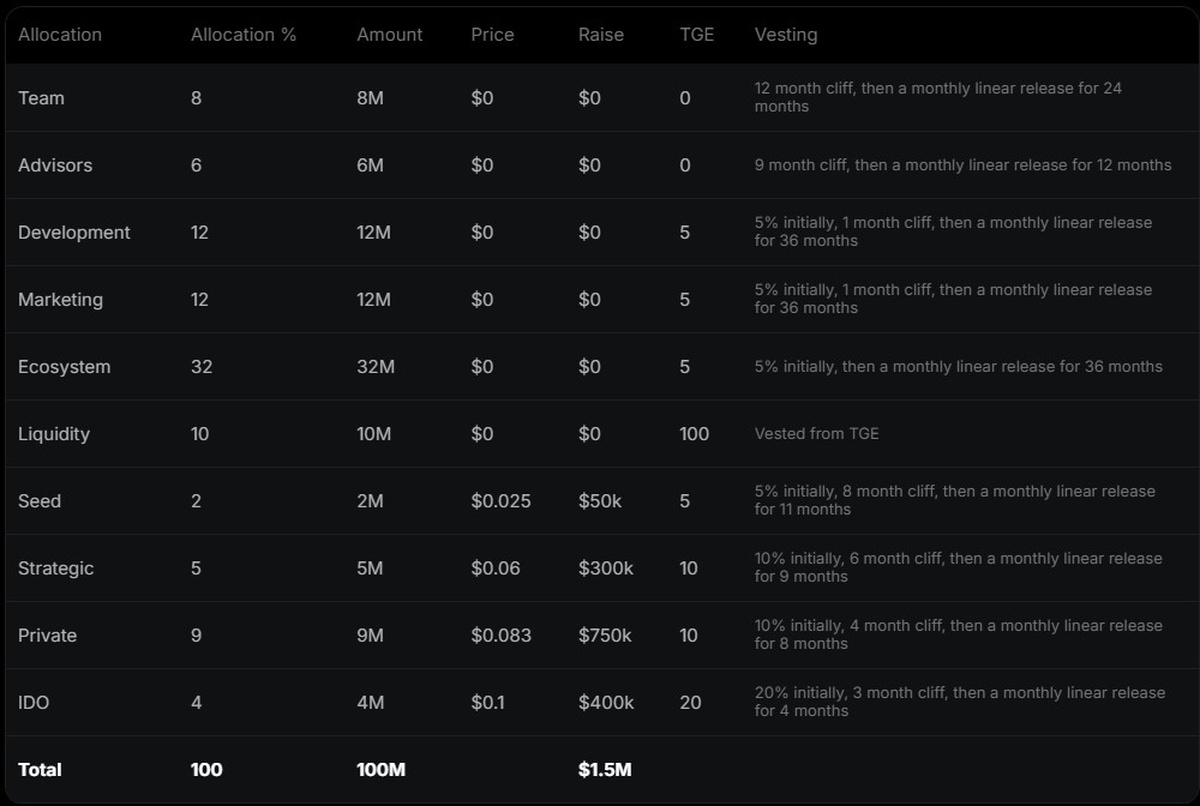This screenshot has height=806, width=1200.
Task: Select the Amount column header
Action: coord(389,35)
